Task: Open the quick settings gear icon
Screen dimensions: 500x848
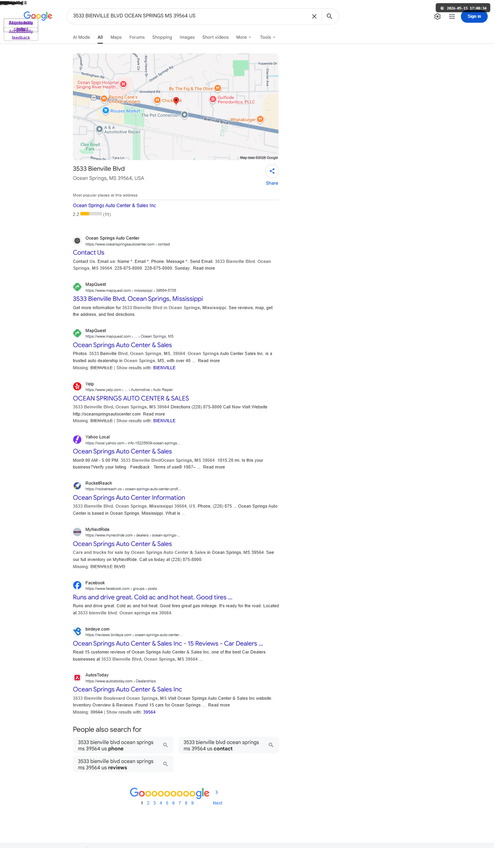Action: point(437,16)
